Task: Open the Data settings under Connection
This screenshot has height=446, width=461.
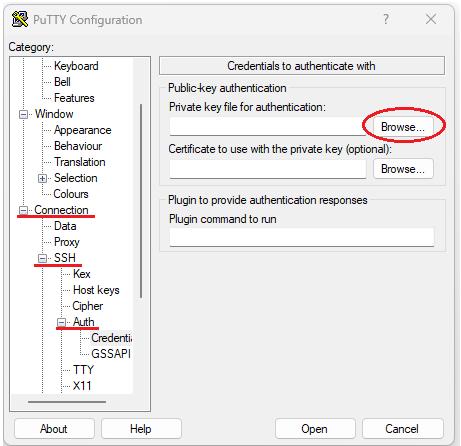Action: pos(65,226)
